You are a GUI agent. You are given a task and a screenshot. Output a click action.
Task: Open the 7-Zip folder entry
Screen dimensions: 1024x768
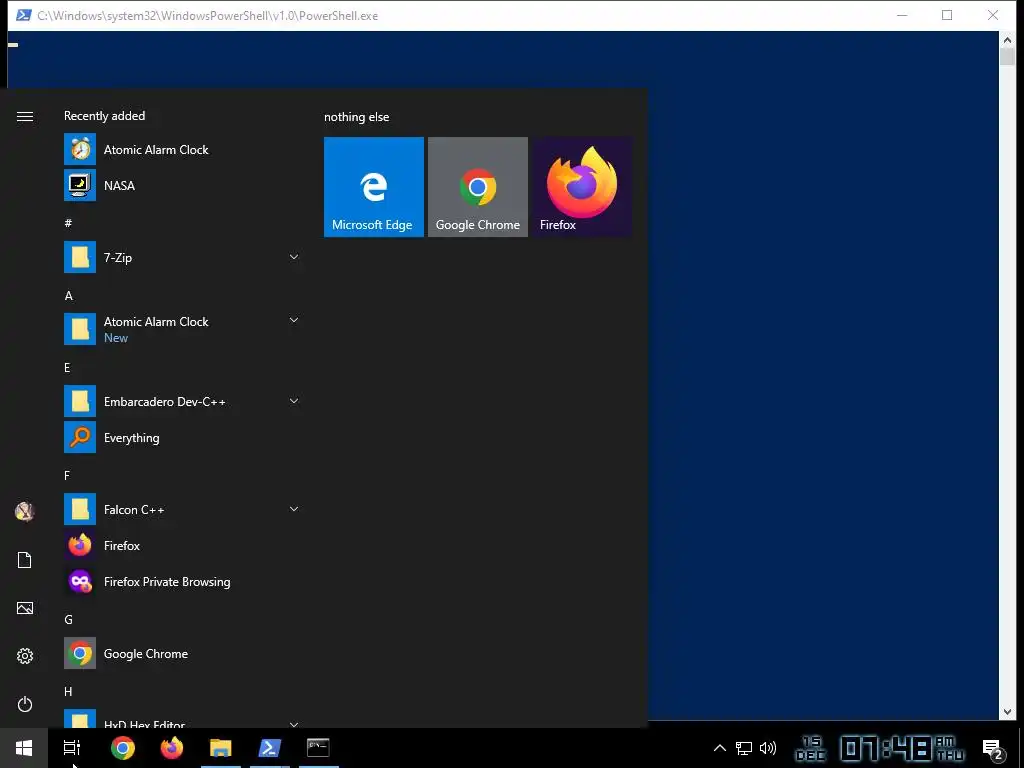(x=182, y=257)
